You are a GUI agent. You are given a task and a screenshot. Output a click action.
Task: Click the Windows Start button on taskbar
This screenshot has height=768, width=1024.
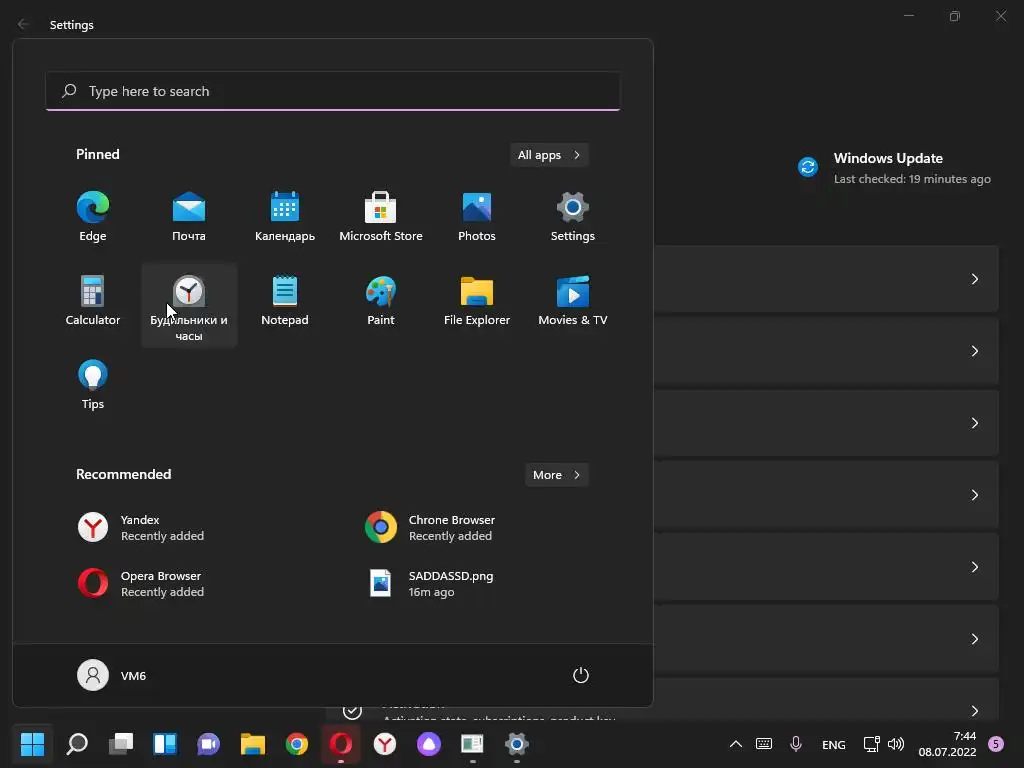tap(32, 744)
